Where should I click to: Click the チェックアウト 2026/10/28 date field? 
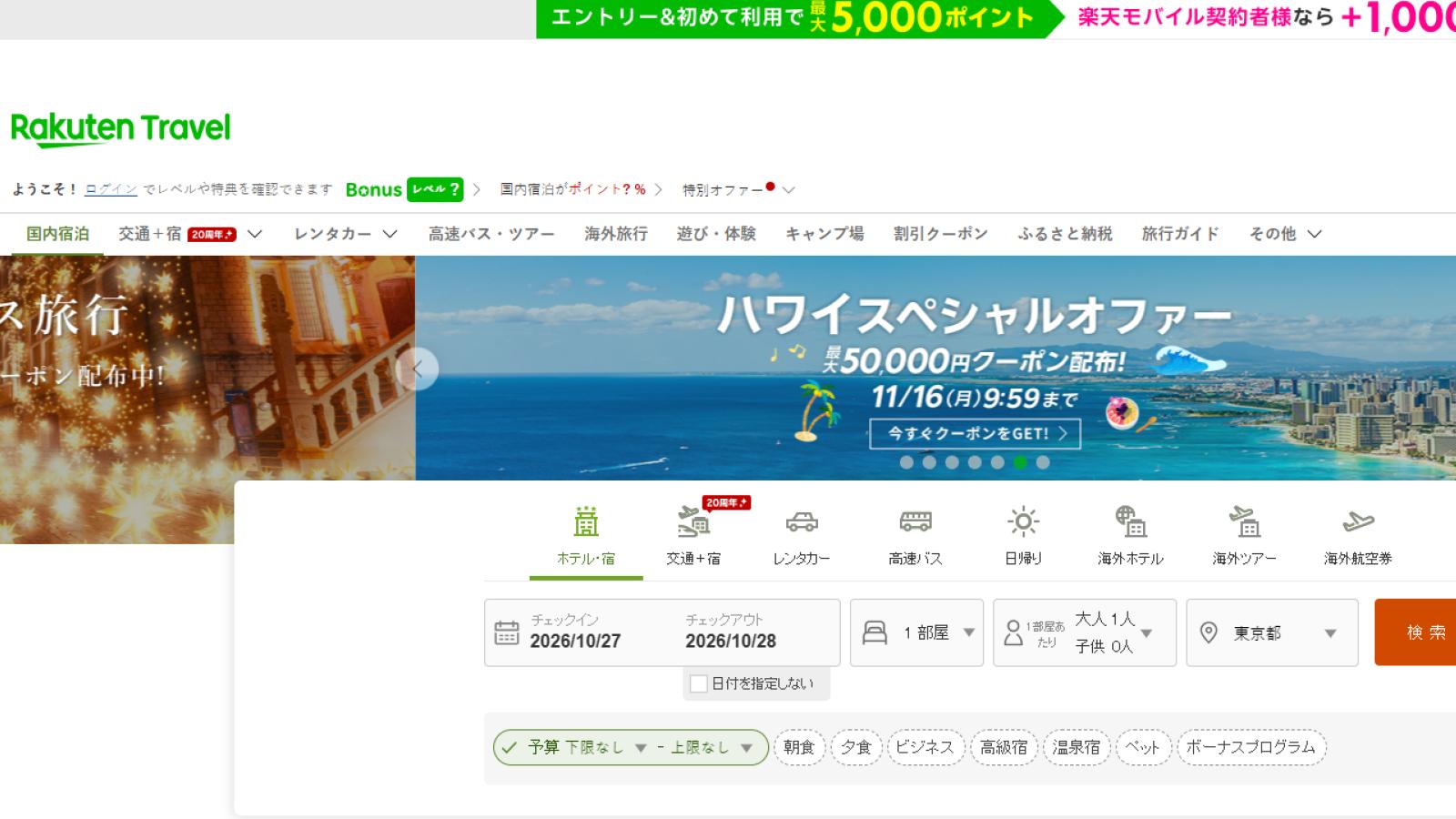click(731, 631)
